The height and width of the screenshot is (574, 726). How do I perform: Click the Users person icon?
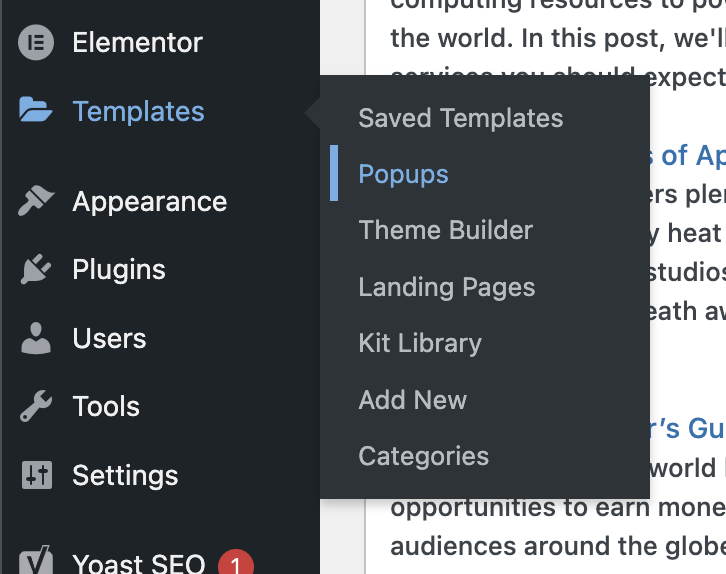(36, 338)
